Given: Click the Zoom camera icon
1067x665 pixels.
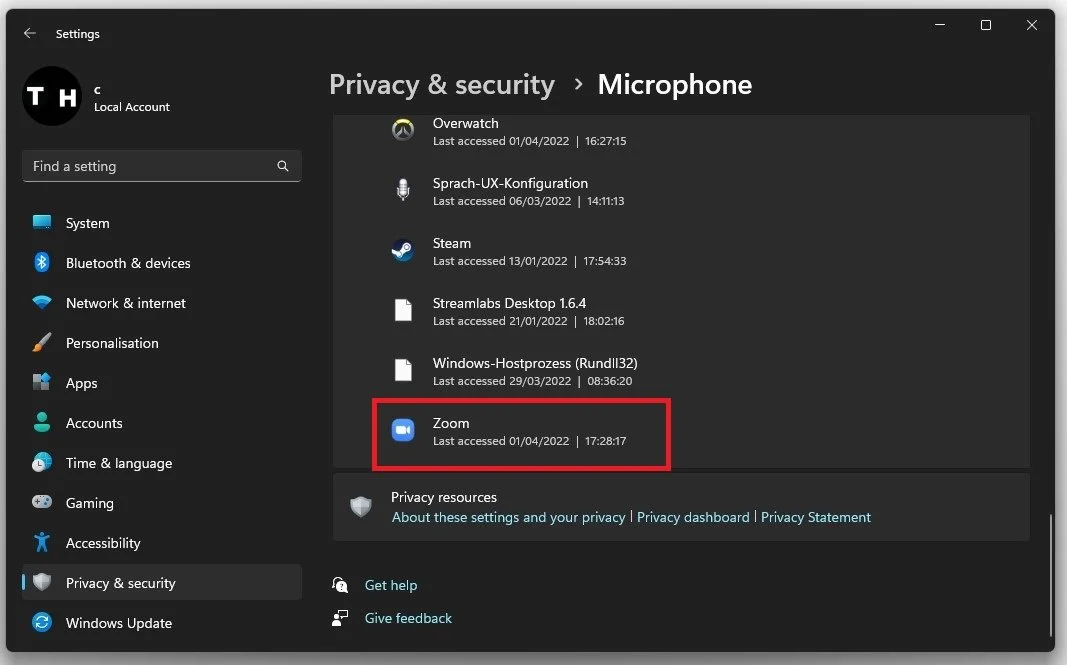Looking at the screenshot, I should click(x=402, y=430).
